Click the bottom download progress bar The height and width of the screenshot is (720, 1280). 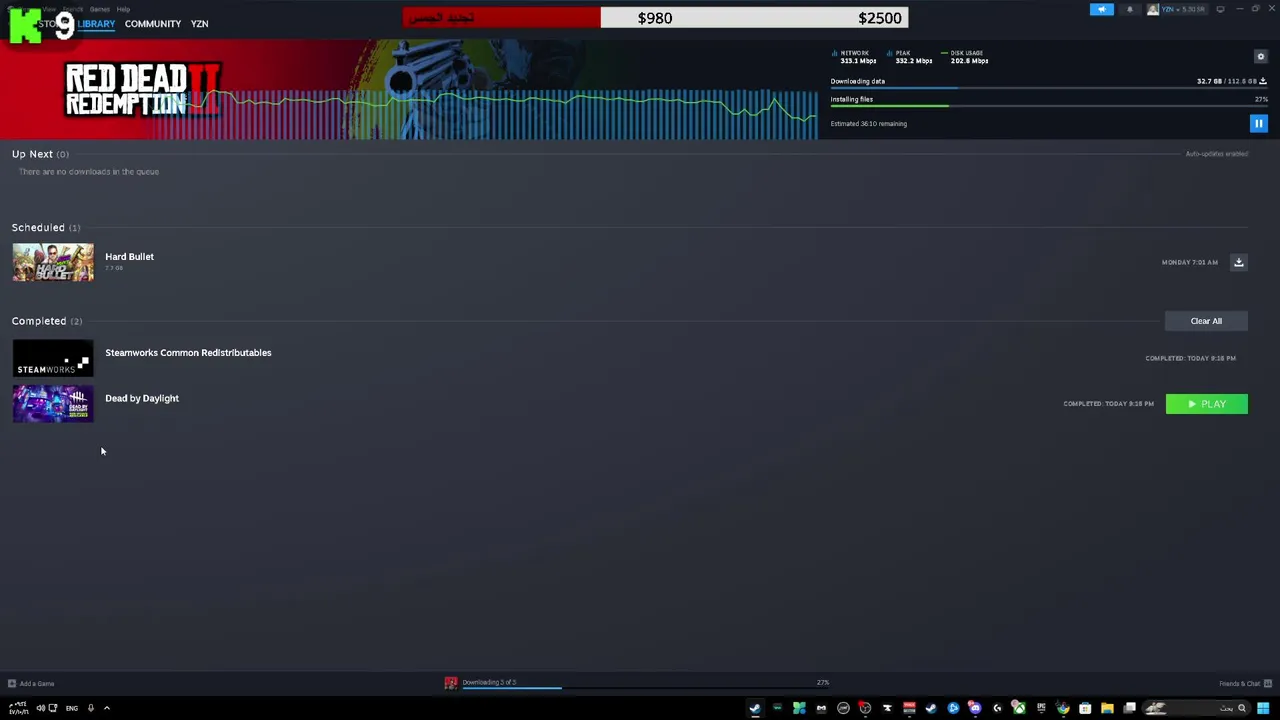pyautogui.click(x=645, y=688)
